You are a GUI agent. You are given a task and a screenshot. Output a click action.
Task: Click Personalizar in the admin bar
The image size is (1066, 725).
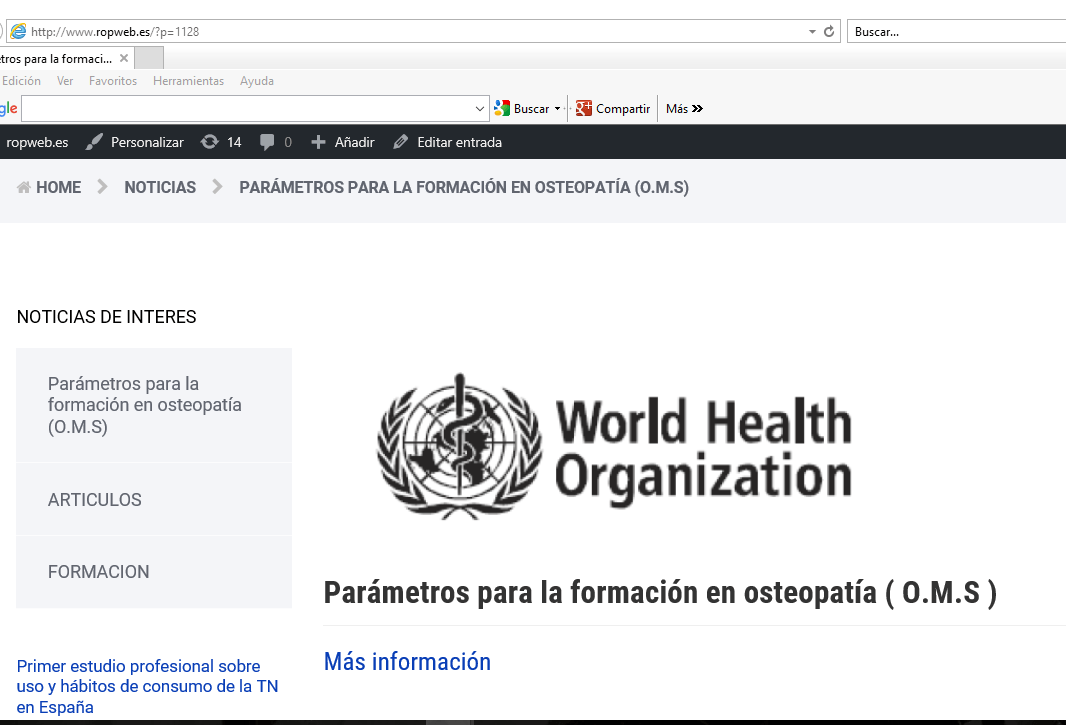click(135, 142)
